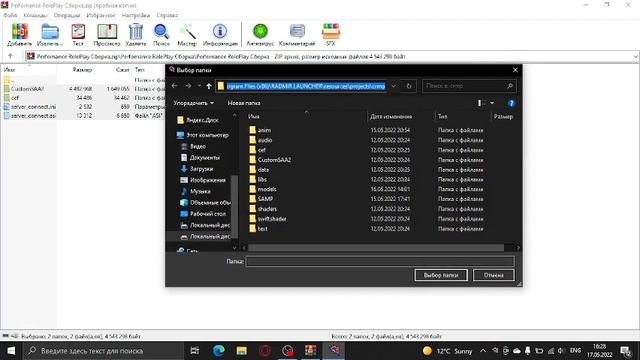This screenshot has width=640, height=360.
Task: Close the Выбор папки dialog
Action: tap(515, 70)
